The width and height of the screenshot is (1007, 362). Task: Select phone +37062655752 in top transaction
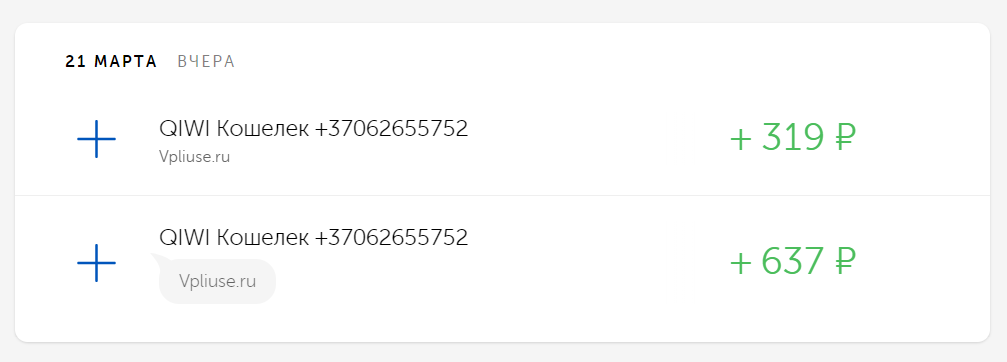tap(391, 129)
